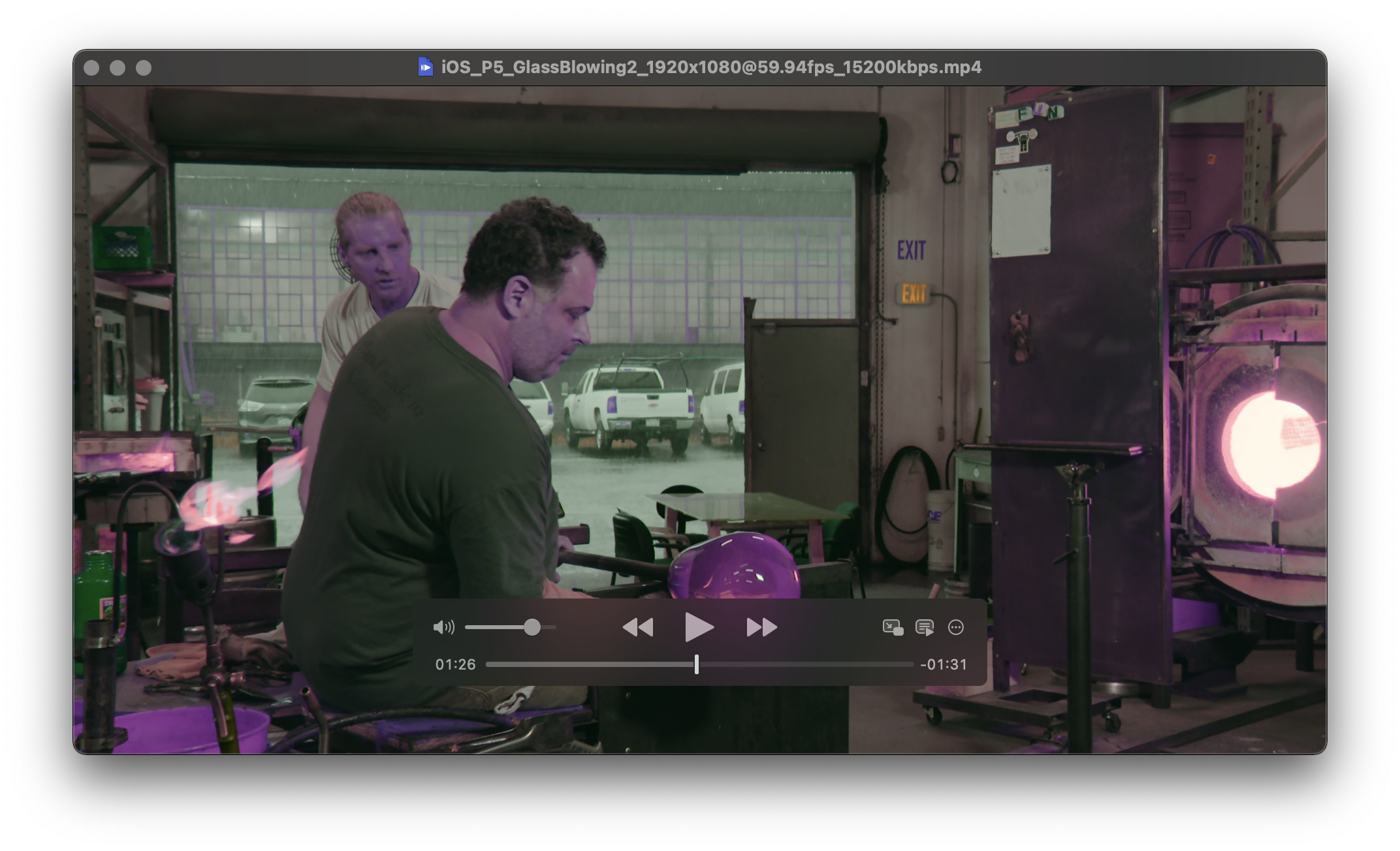1400x851 pixels.
Task: Close the video window
Action: click(x=91, y=68)
